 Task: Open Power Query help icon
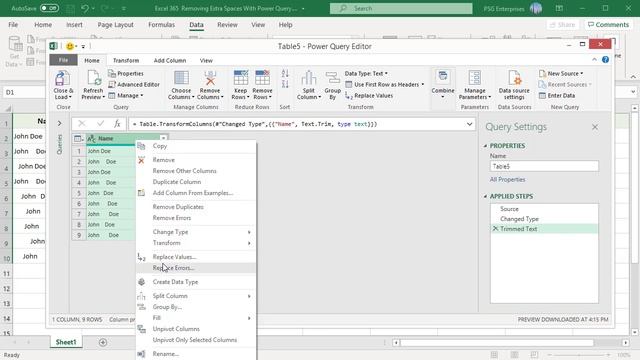click(605, 60)
